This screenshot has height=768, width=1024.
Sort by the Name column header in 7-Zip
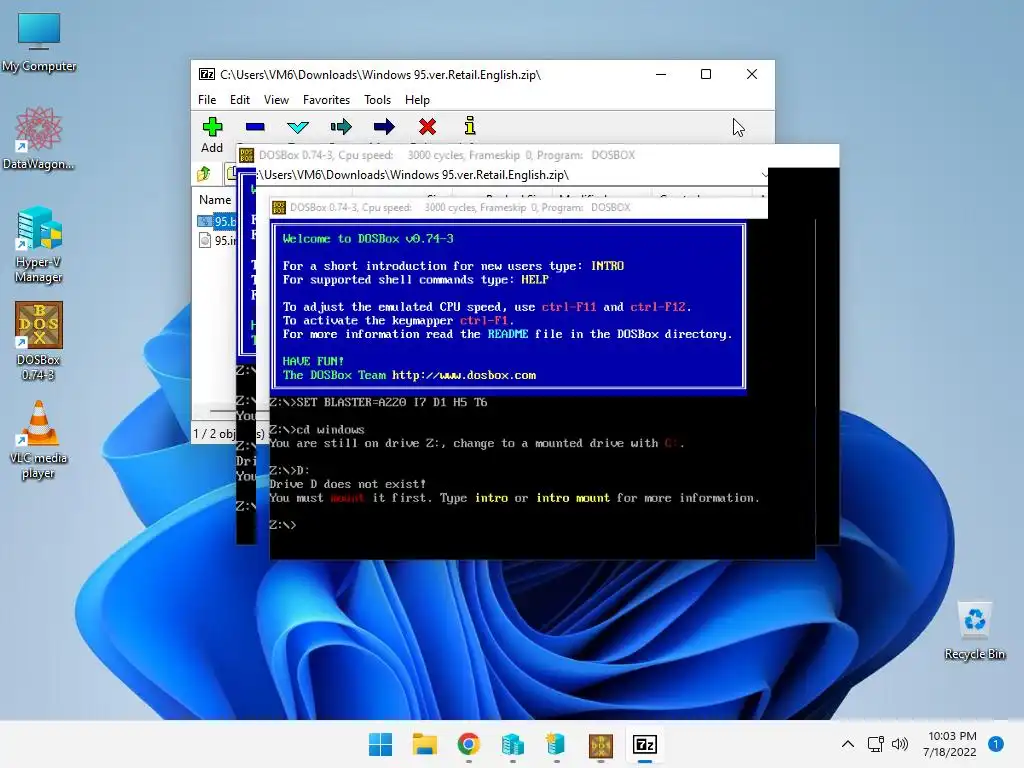point(215,200)
